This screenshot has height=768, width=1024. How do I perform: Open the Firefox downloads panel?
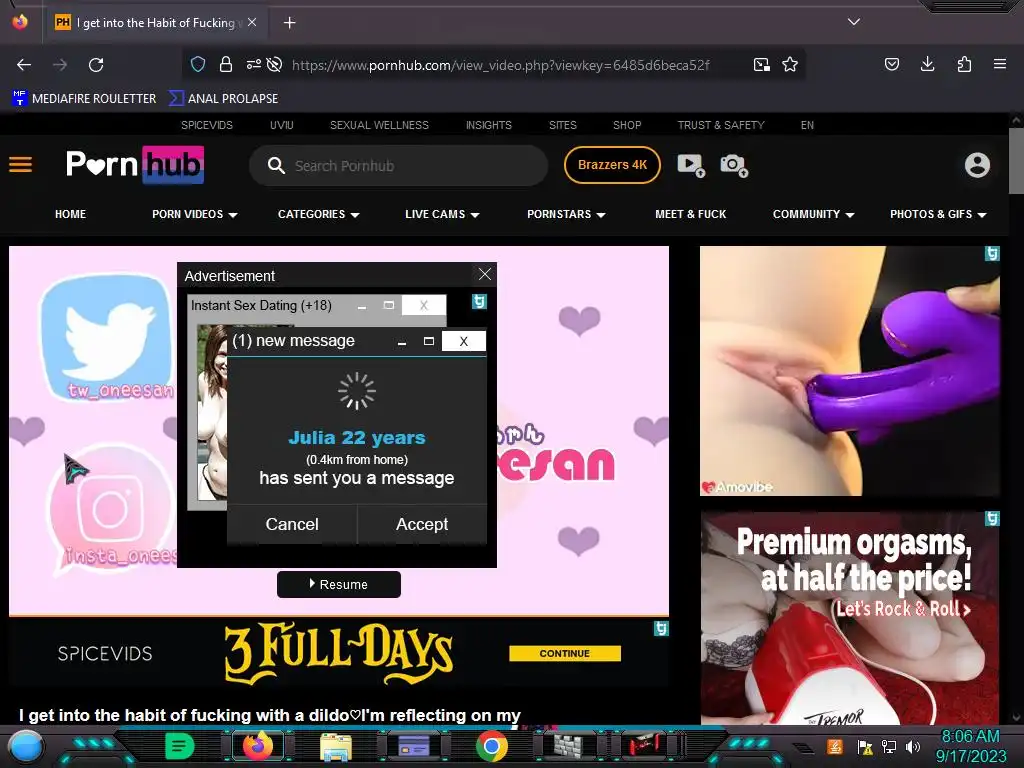pos(927,64)
